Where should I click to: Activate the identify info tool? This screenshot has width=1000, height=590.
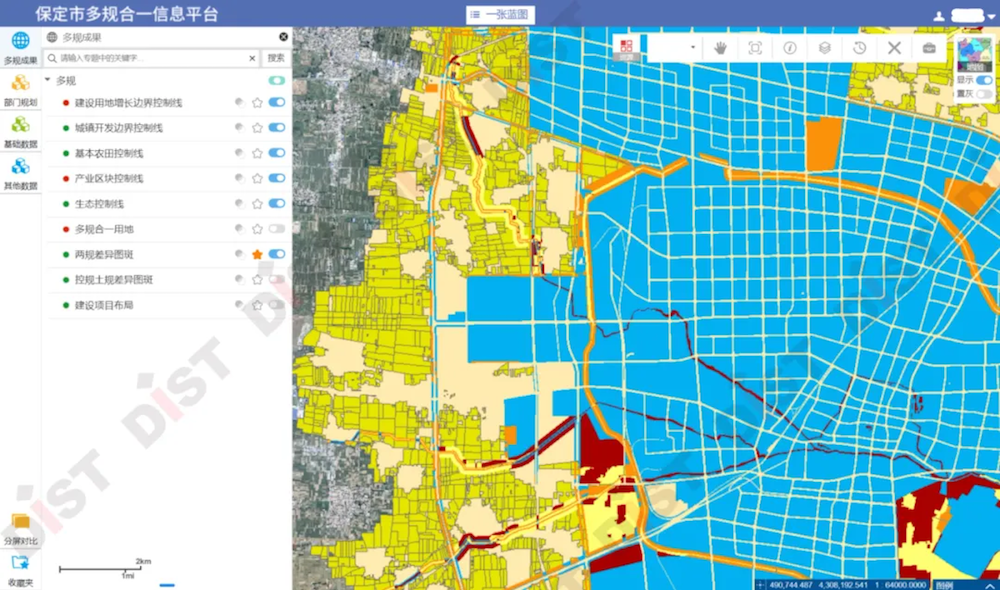click(789, 48)
